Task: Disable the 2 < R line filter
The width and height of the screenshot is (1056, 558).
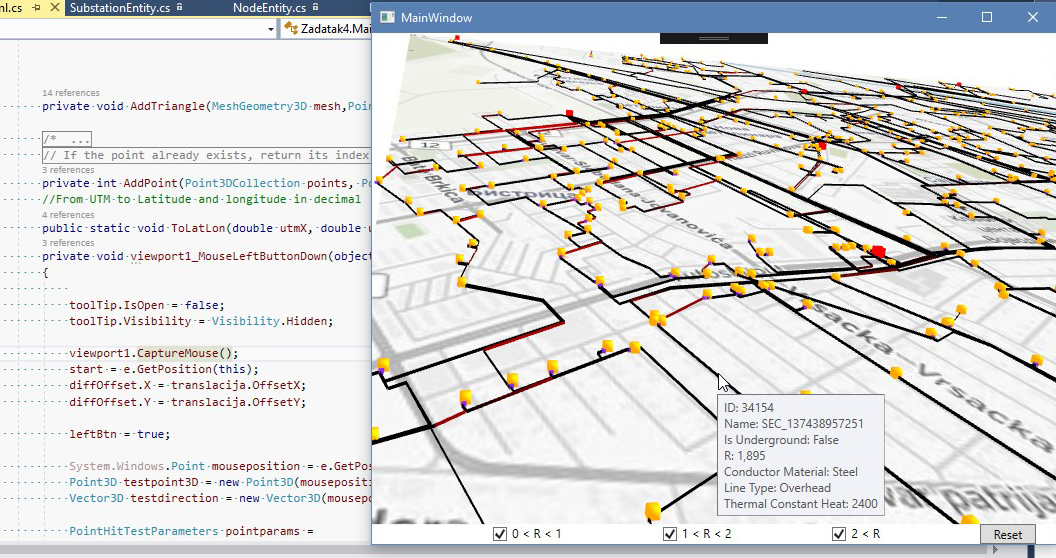Action: 838,534
